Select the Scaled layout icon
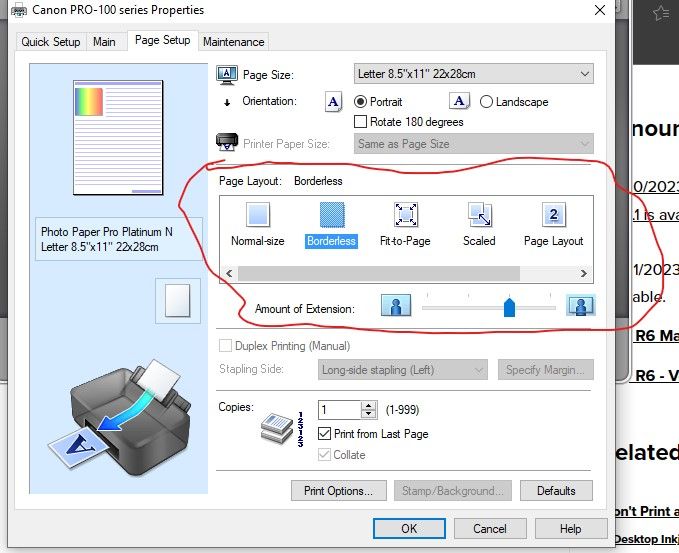The height and width of the screenshot is (553, 679). pyautogui.click(x=479, y=214)
